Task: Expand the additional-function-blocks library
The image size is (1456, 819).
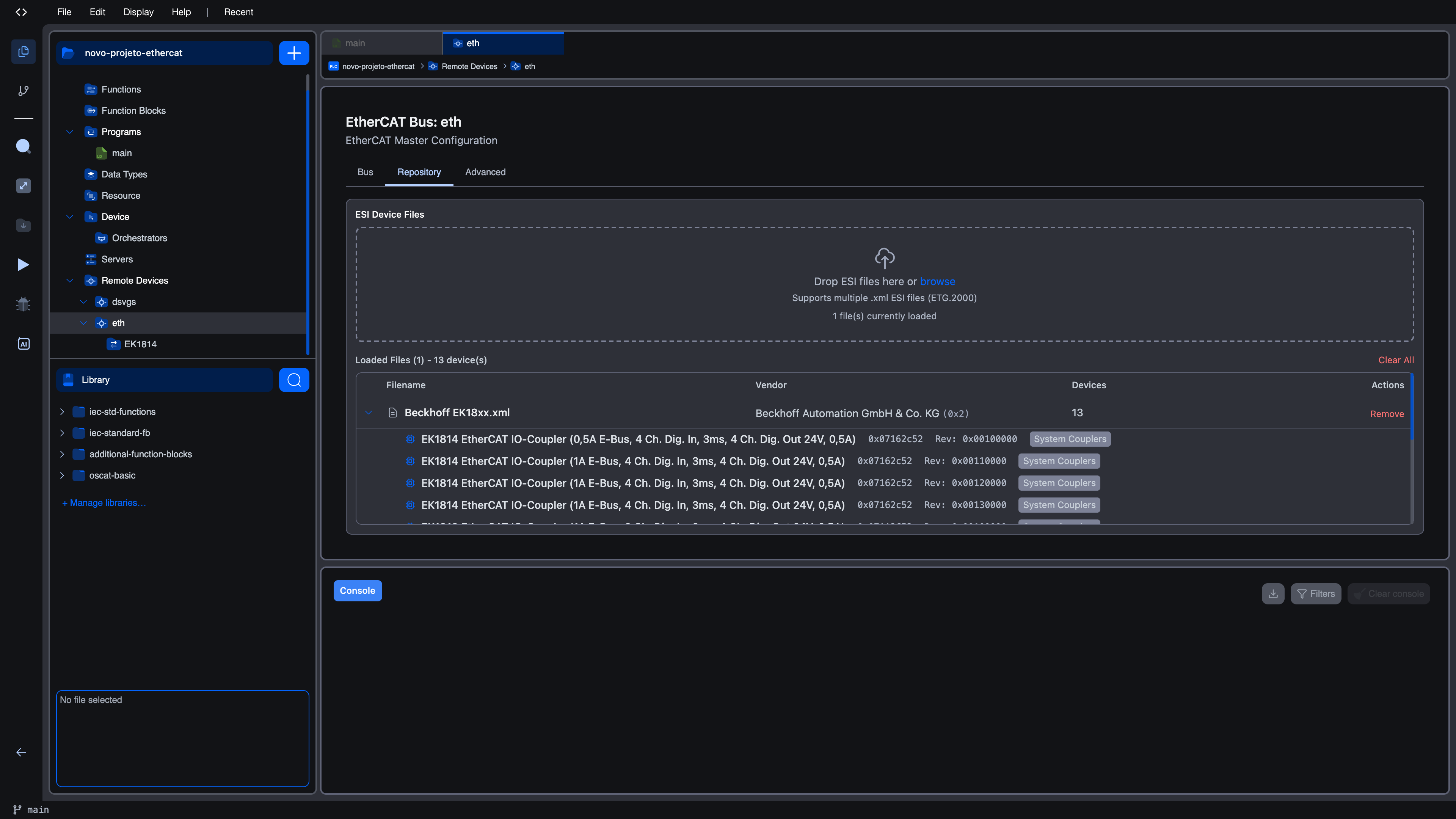Action: coord(62,454)
